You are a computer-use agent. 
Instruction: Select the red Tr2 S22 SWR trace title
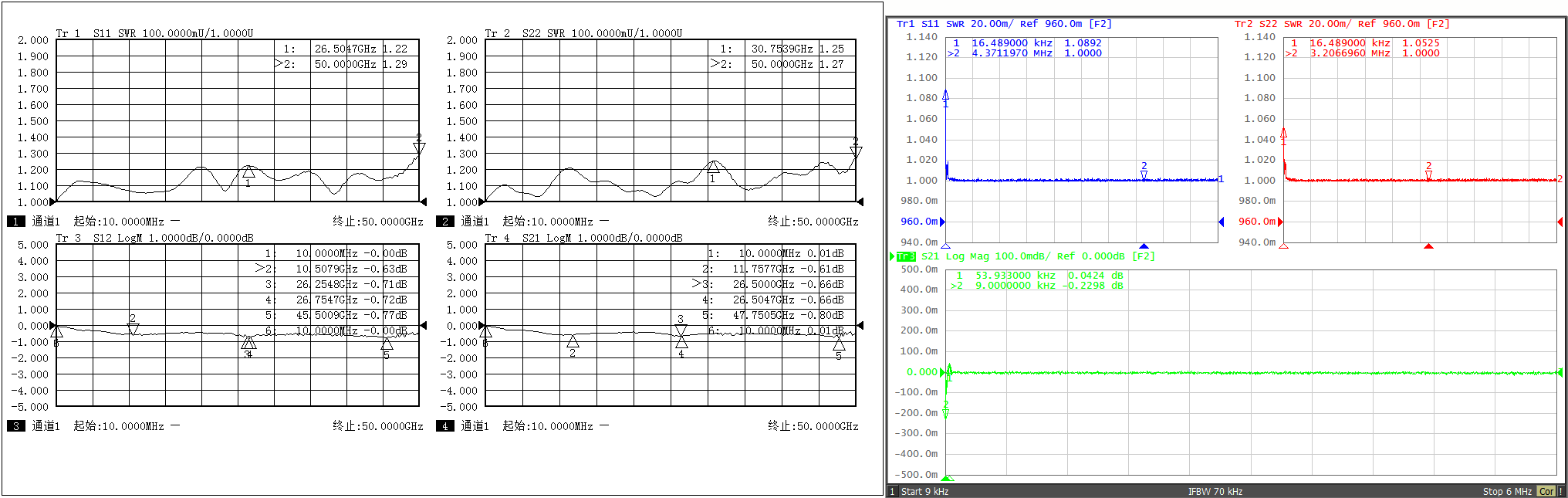point(1342,24)
